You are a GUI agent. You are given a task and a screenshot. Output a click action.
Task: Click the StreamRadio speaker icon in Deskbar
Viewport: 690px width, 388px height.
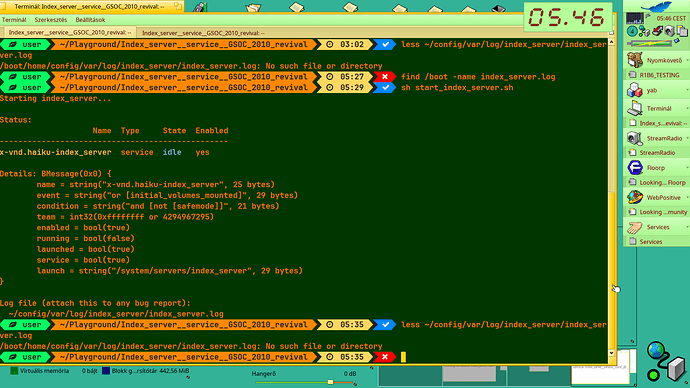[635, 138]
